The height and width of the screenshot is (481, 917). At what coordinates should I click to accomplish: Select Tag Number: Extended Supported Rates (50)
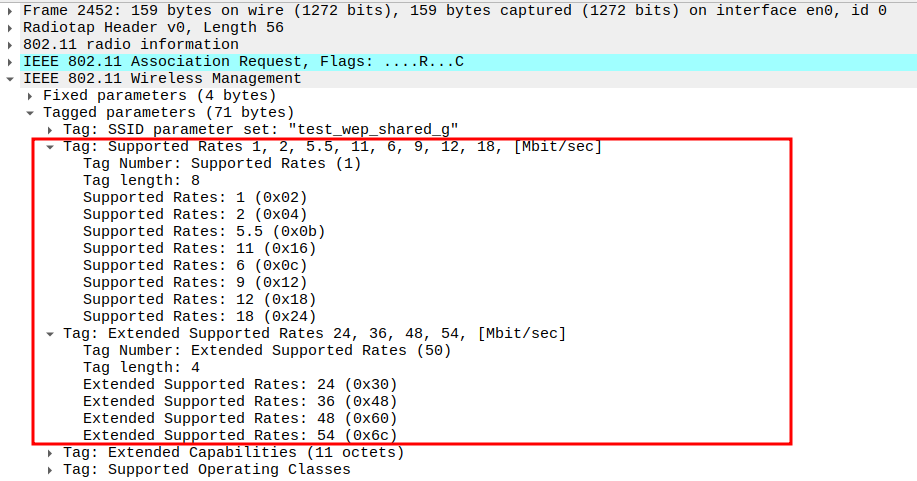coord(267,351)
